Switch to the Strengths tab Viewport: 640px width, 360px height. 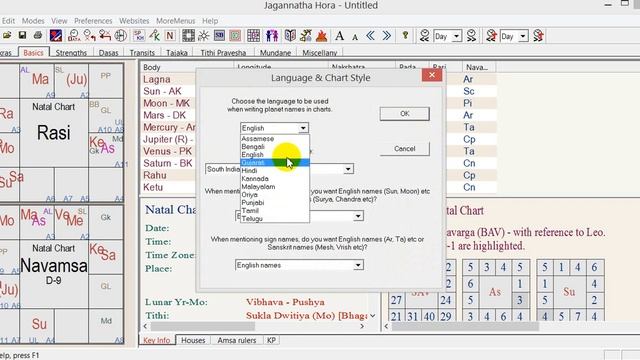(x=71, y=53)
